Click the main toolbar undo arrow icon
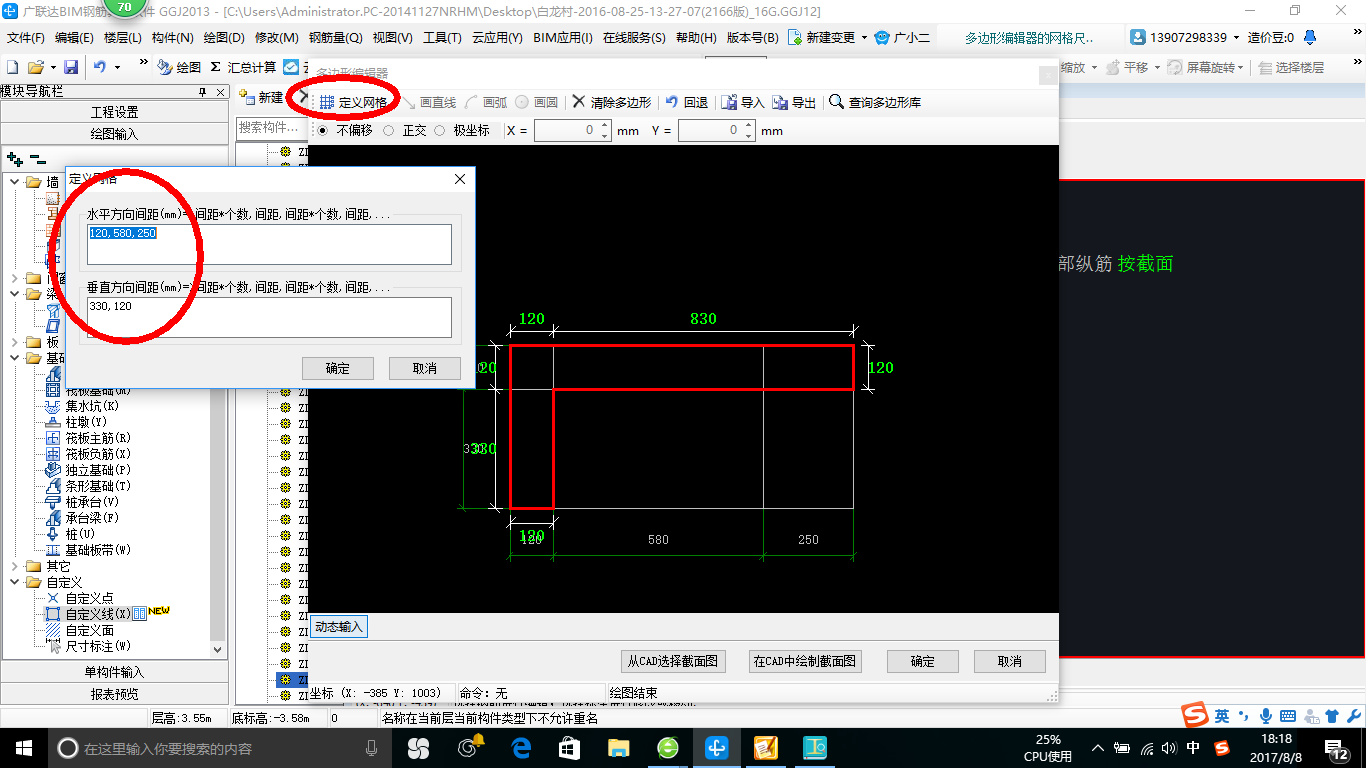 [x=100, y=67]
